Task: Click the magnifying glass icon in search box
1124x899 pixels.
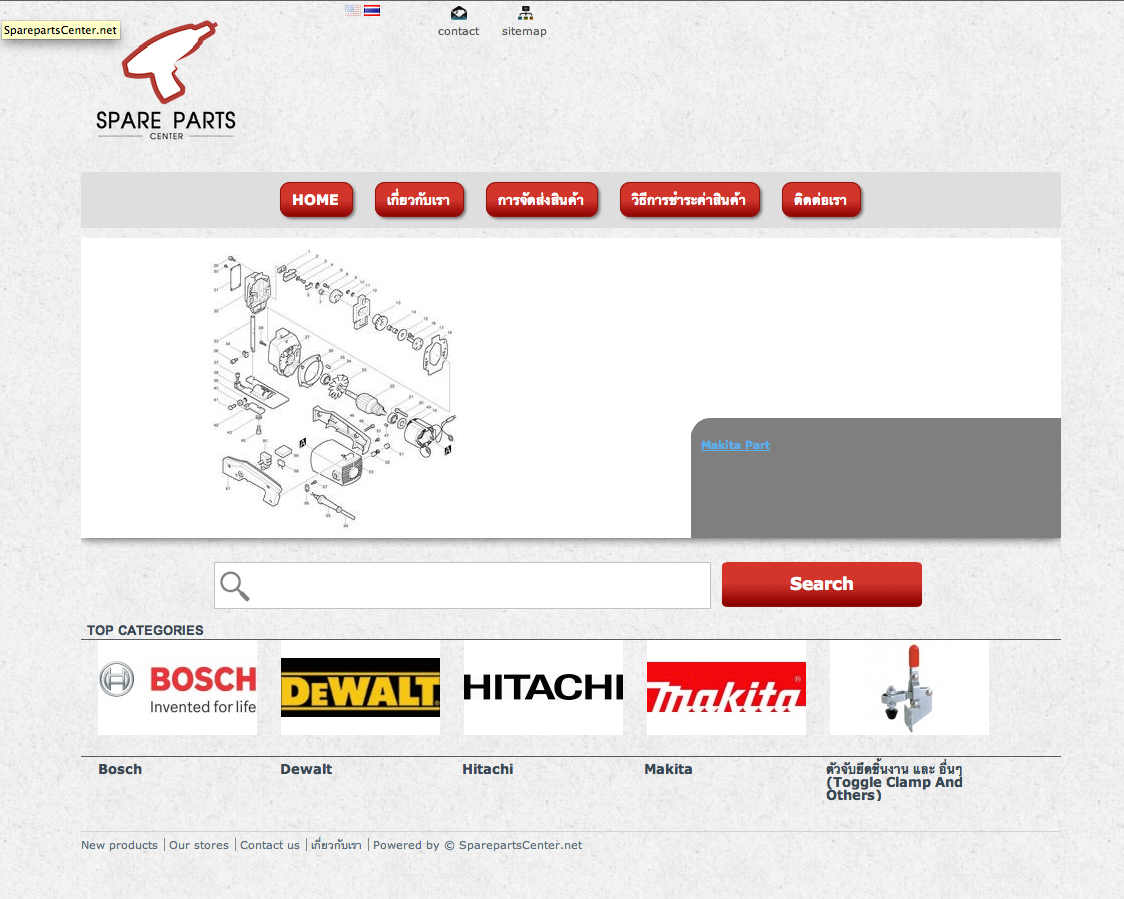Action: point(235,586)
